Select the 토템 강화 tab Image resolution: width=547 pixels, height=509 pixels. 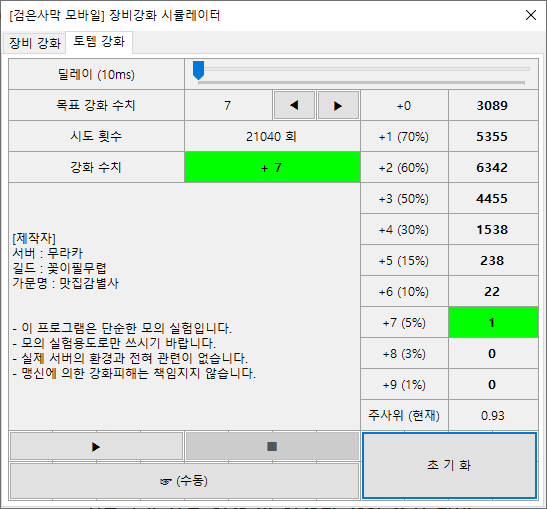[99, 42]
